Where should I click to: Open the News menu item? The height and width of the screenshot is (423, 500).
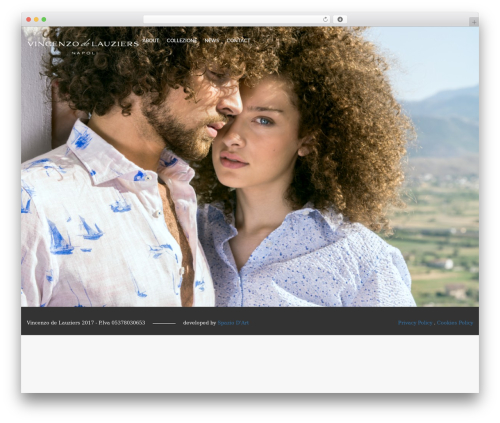212,40
